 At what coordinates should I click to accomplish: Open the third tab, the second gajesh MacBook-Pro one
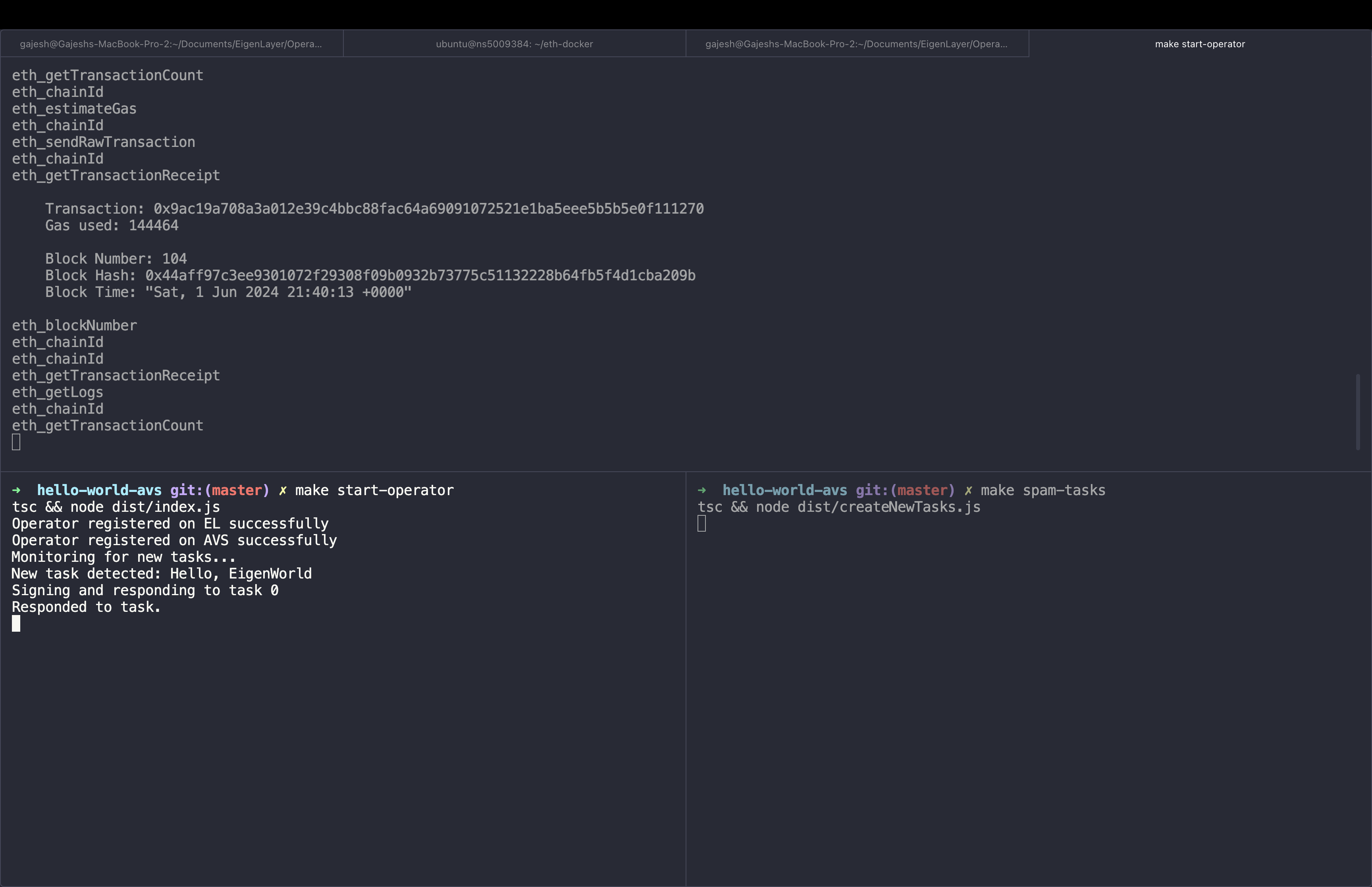[x=856, y=44]
